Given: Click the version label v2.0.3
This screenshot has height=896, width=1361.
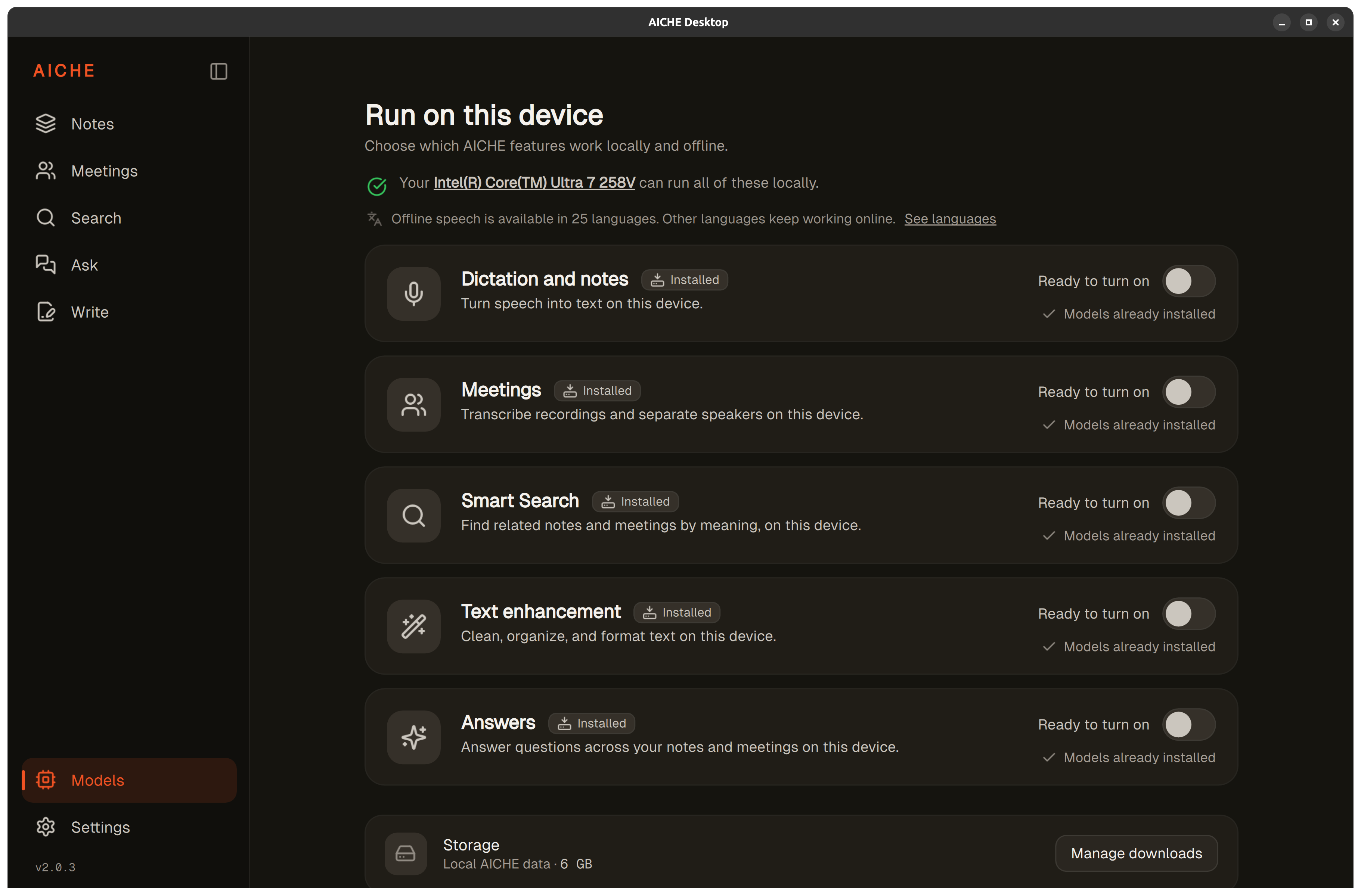Looking at the screenshot, I should pos(56,867).
